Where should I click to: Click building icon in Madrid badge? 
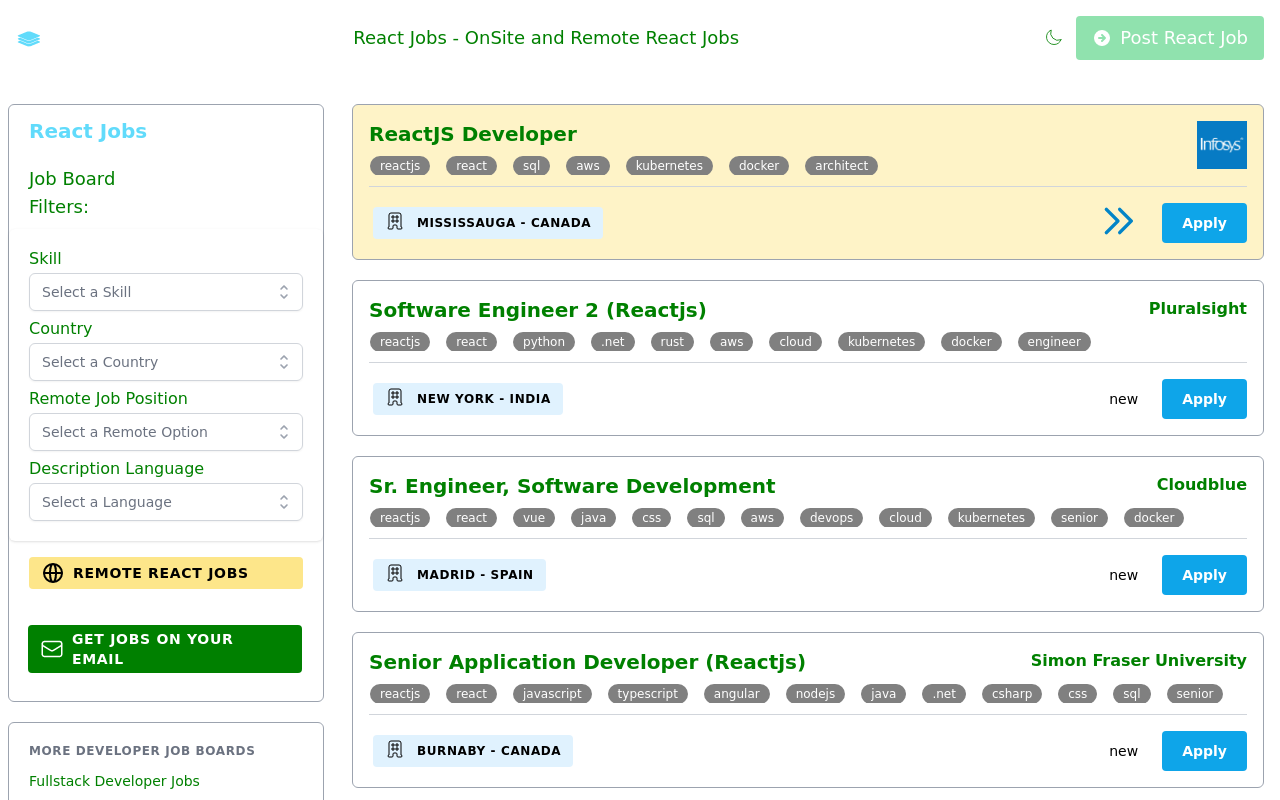[395, 574]
